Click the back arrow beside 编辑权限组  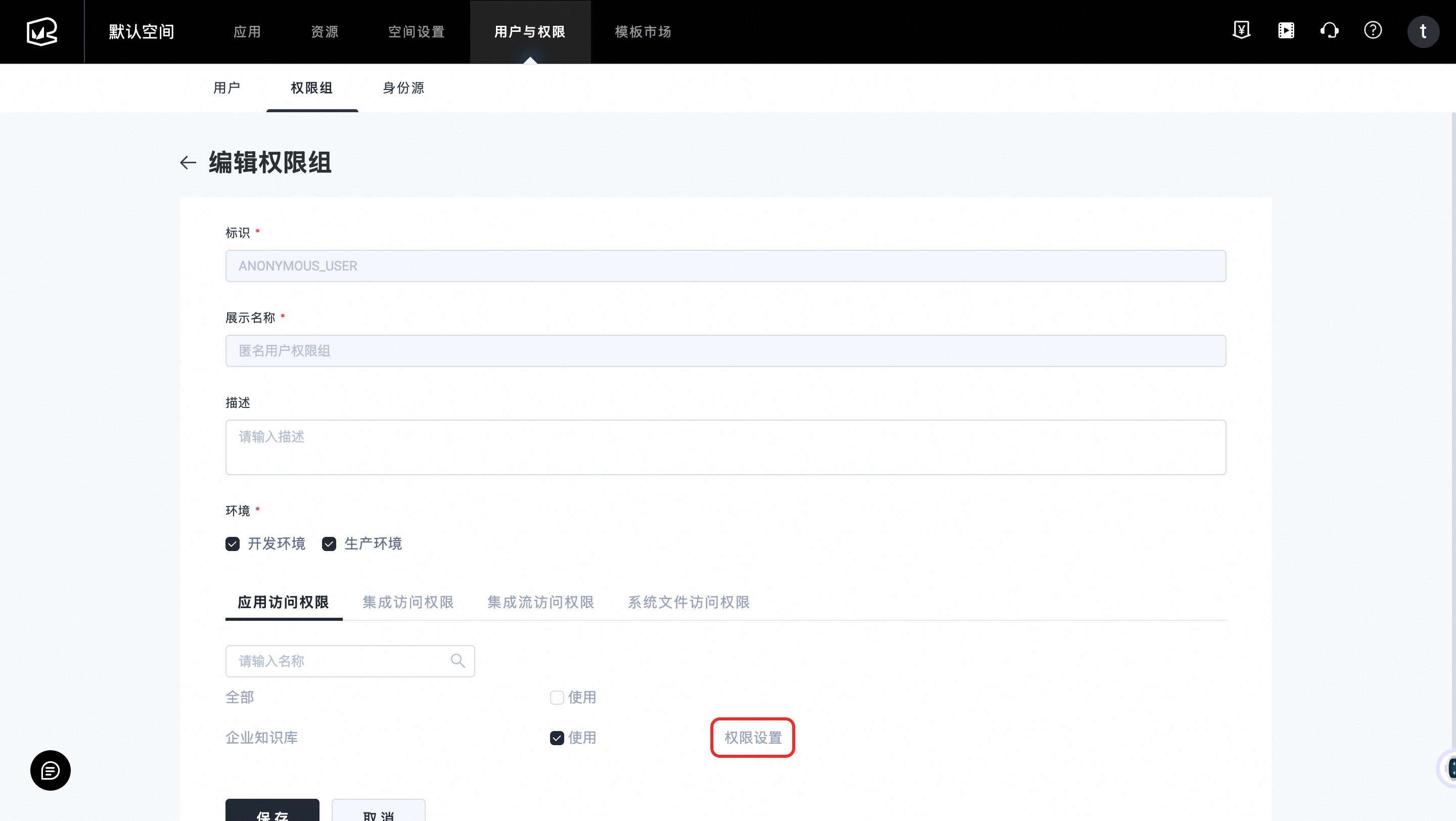pos(188,163)
